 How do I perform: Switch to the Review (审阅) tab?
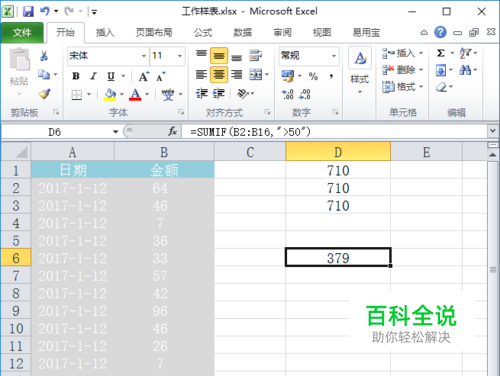(282, 32)
